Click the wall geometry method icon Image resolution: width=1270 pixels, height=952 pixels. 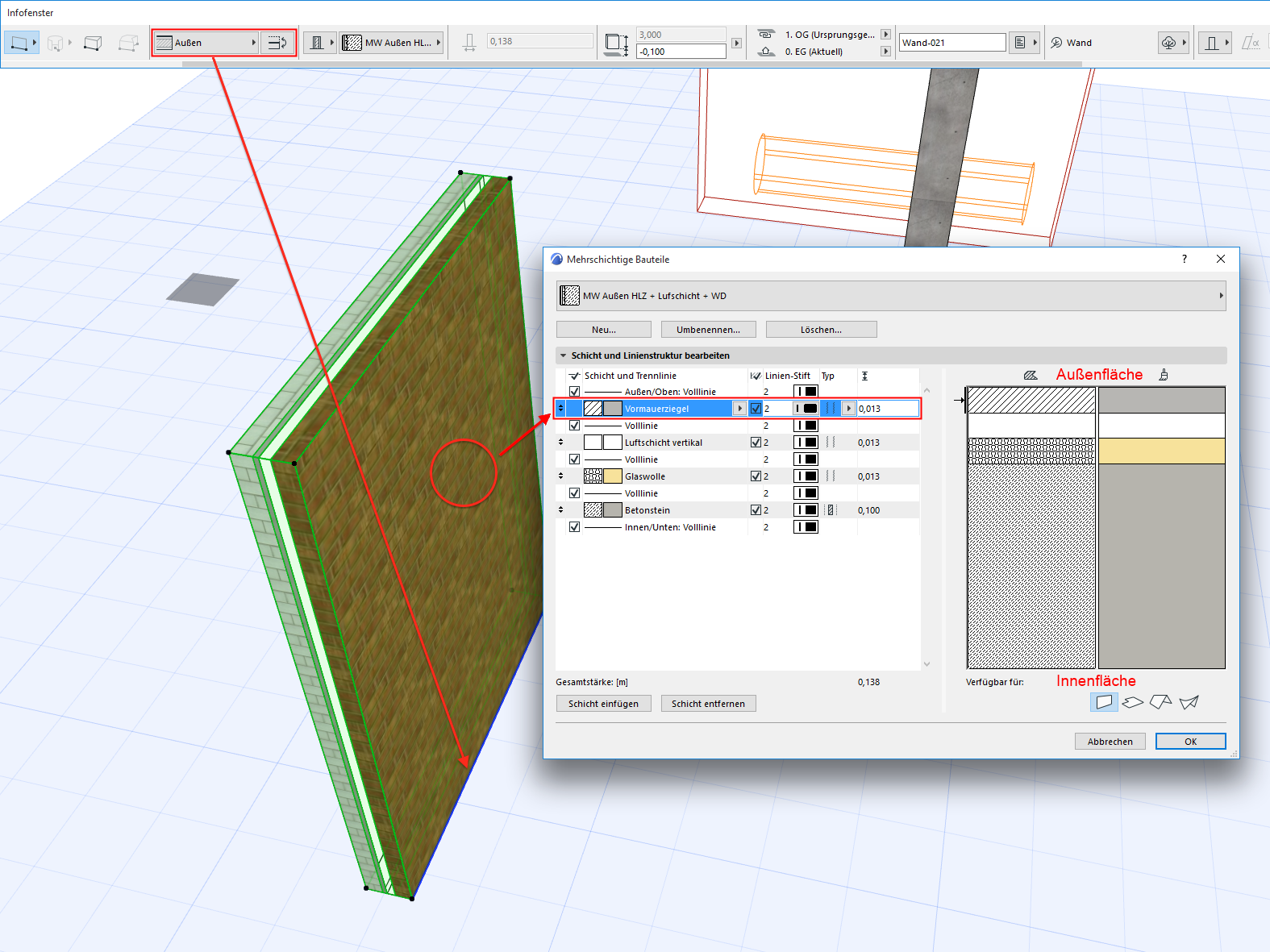coord(21,43)
